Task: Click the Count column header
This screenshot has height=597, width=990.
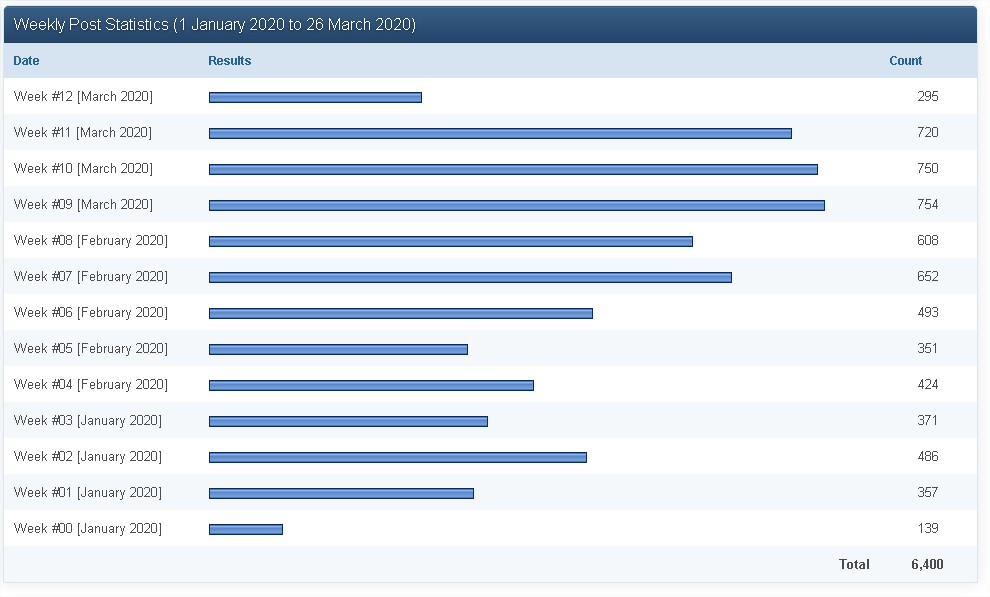Action: point(905,61)
